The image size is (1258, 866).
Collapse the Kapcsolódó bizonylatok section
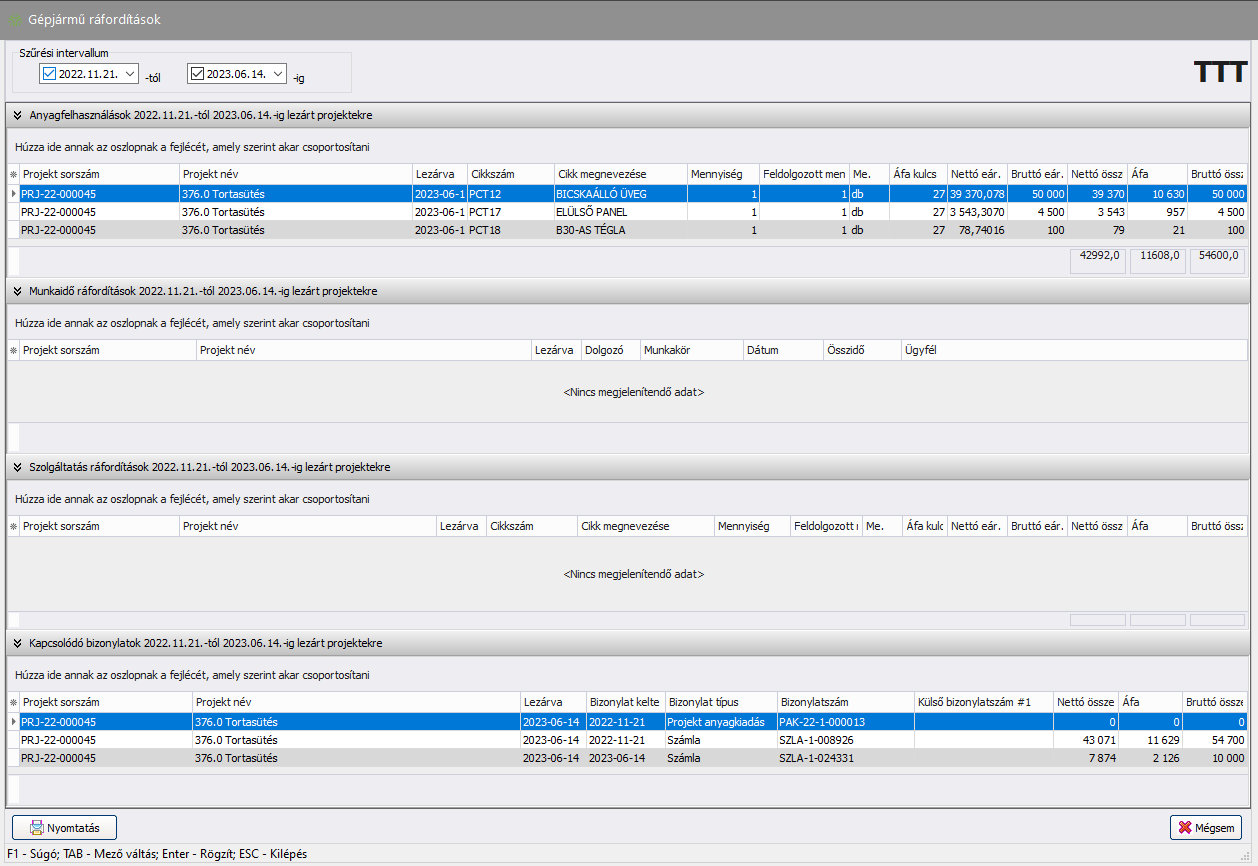[x=17, y=643]
